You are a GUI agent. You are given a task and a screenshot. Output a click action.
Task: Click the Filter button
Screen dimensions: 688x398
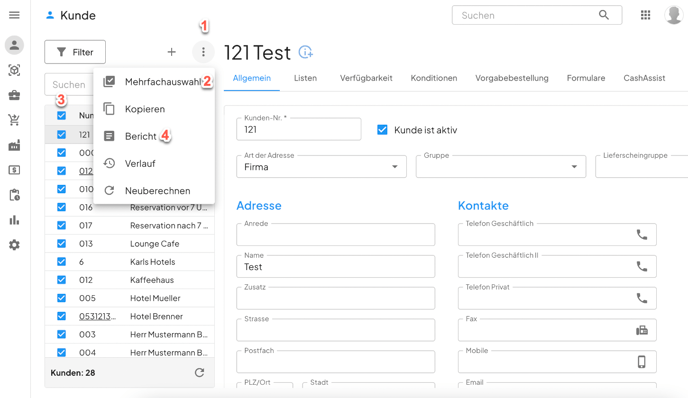tap(75, 52)
